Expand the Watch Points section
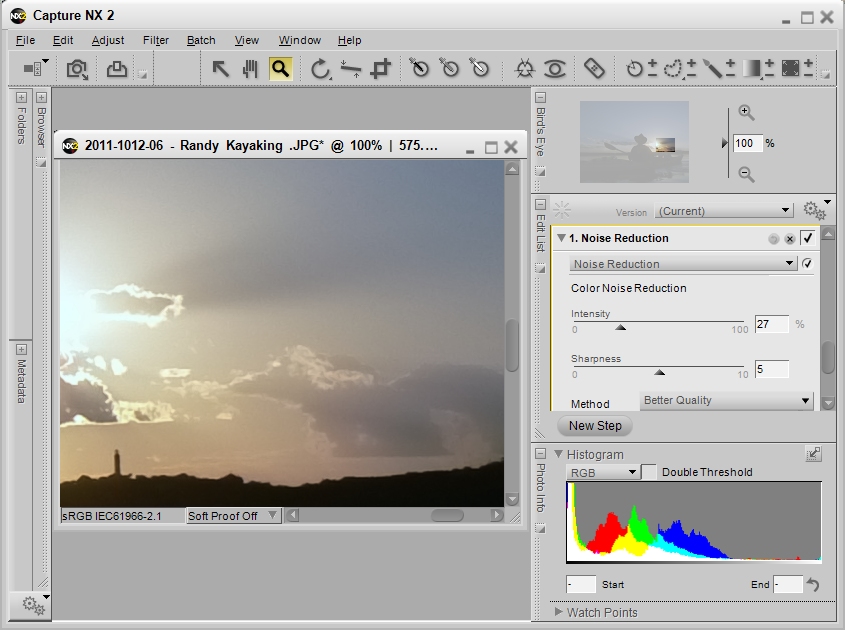The width and height of the screenshot is (845, 630). point(560,612)
